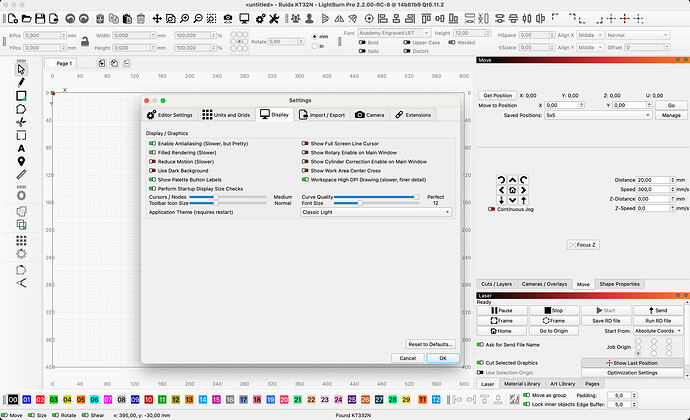Switch to Cuts / Layers panel tab
Viewport: 690px width, 420px height.
[x=496, y=284]
